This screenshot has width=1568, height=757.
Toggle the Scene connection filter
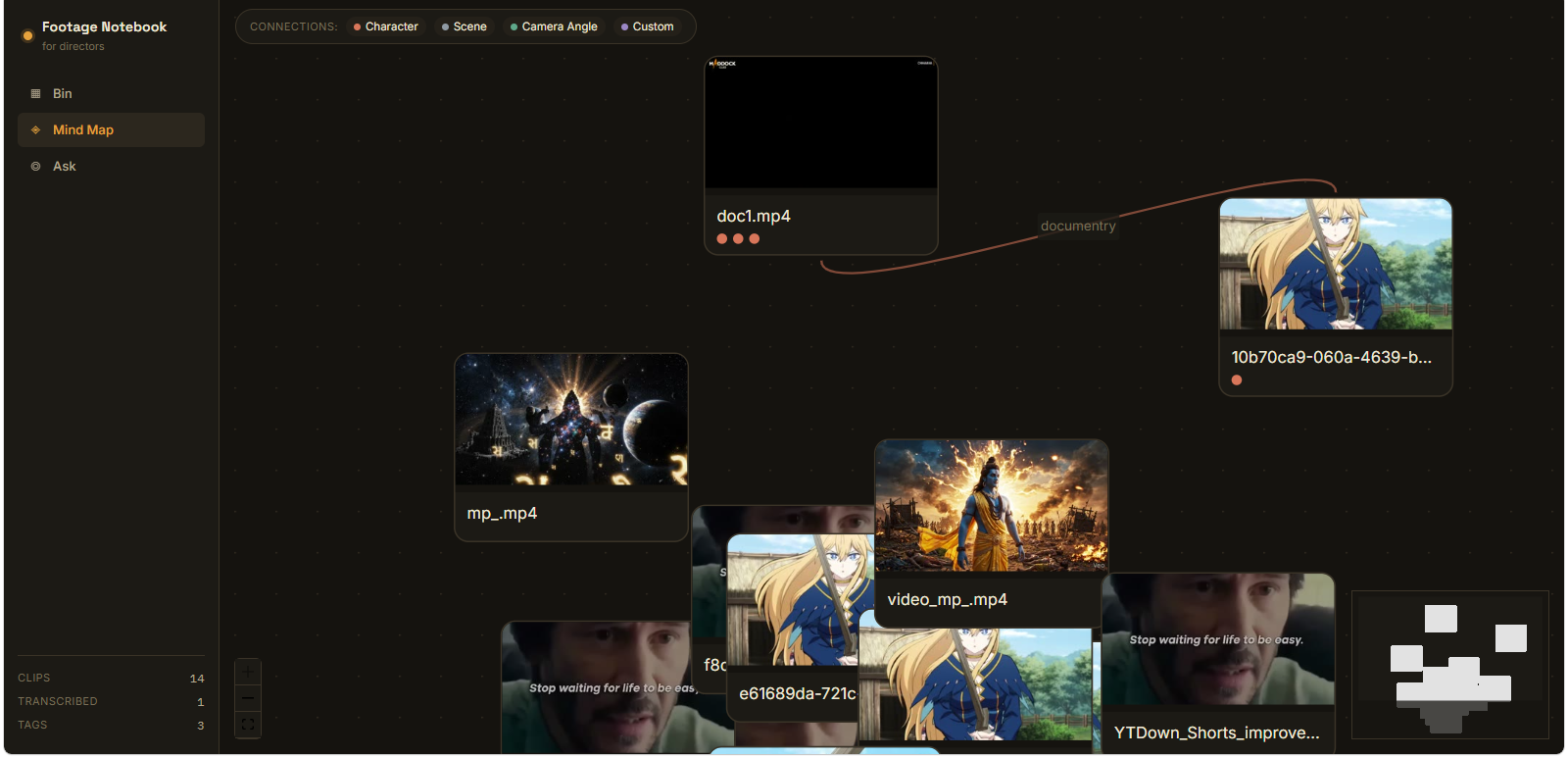point(465,26)
